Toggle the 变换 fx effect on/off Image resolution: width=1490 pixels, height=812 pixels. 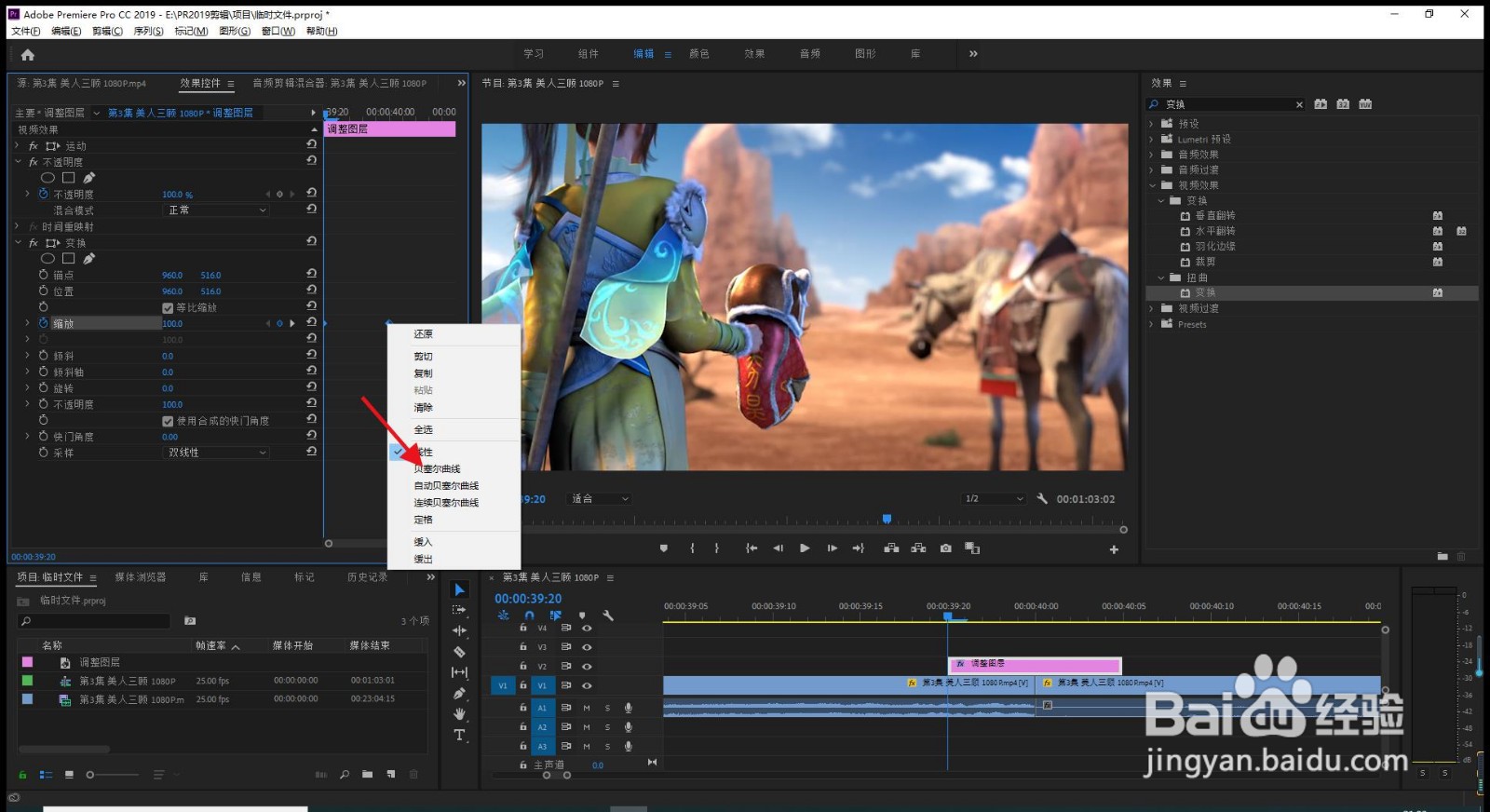point(34,243)
